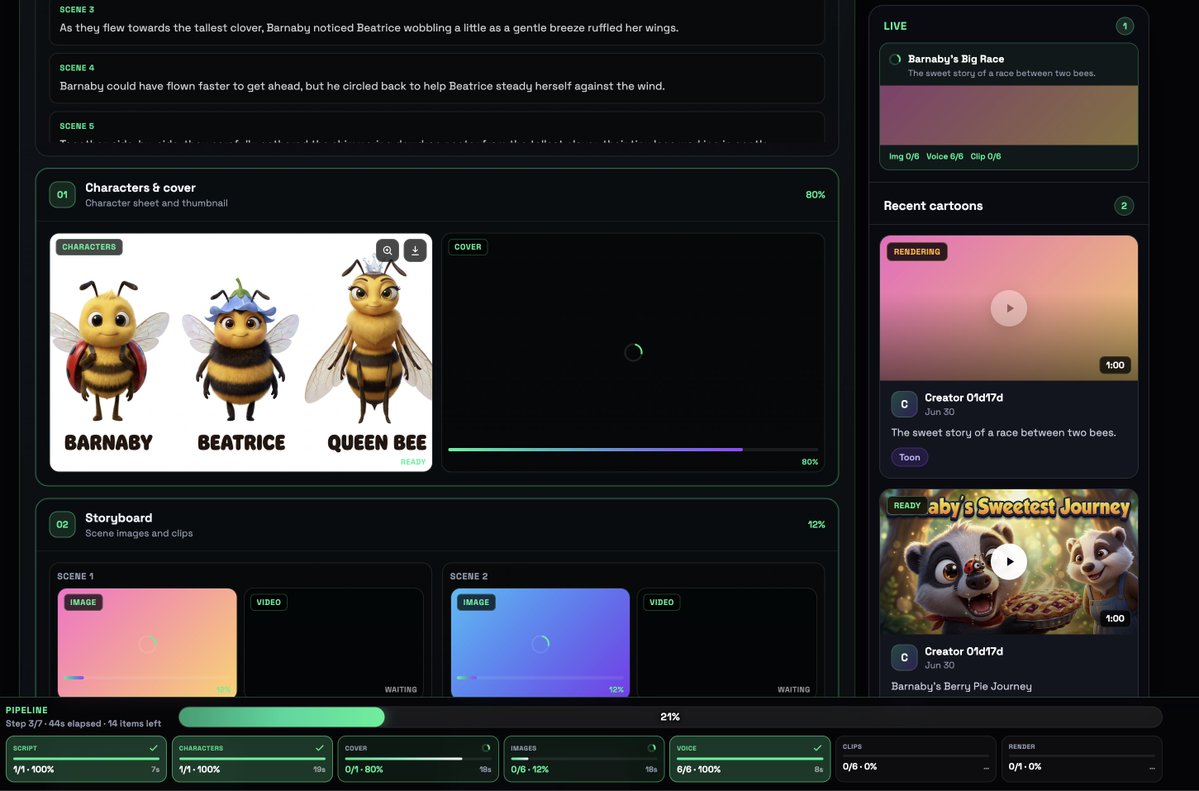Select the Render pipeline step

click(x=1081, y=759)
